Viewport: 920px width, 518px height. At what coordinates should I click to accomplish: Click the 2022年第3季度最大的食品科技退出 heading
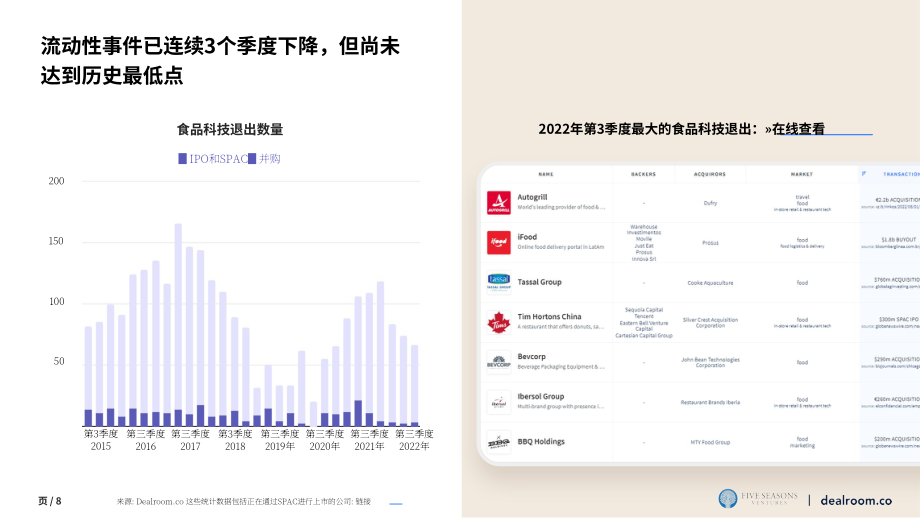pos(648,129)
